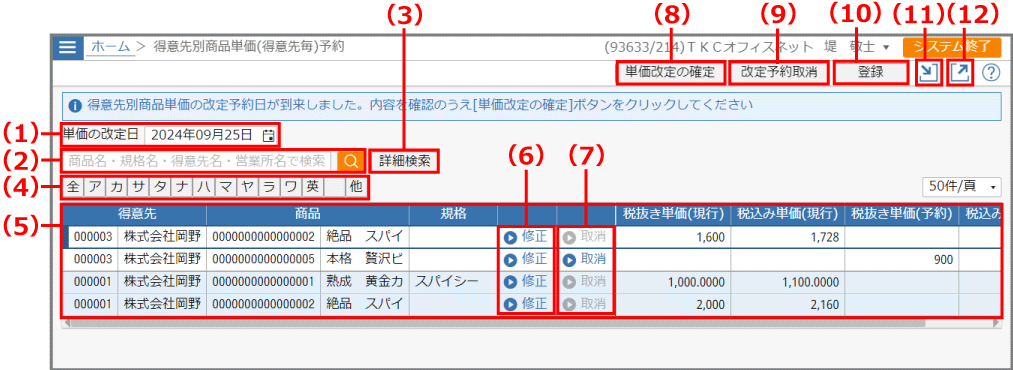
Task: Select the 他 other filter
Action: [356, 187]
